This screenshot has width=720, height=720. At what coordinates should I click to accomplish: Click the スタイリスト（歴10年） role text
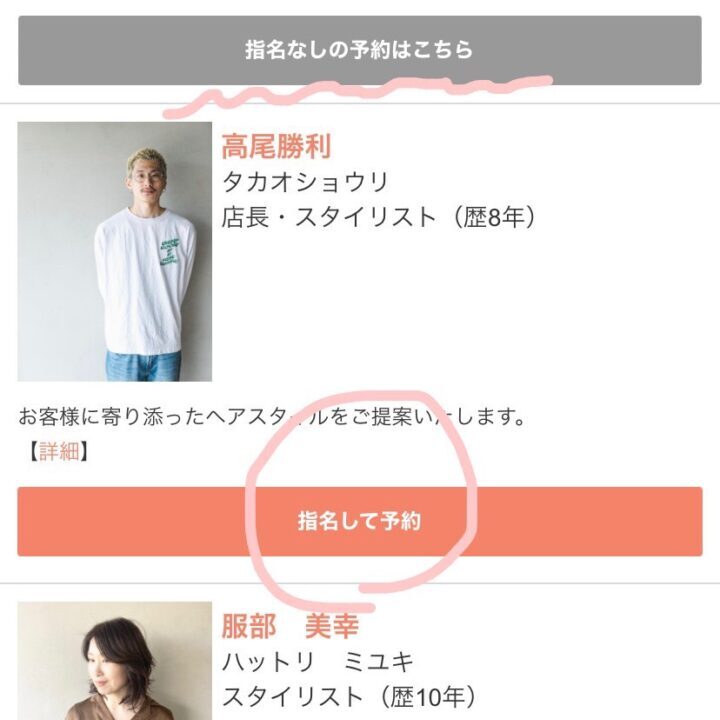click(x=349, y=697)
